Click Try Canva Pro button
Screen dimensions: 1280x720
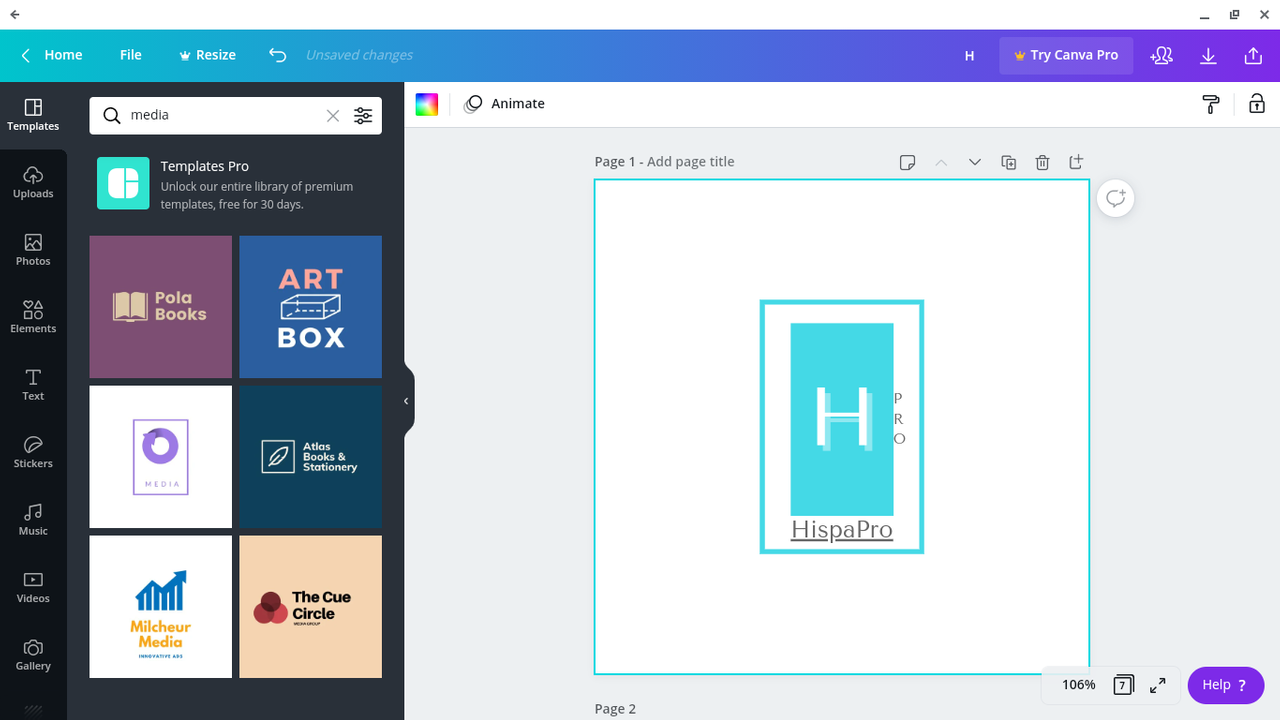1066,56
